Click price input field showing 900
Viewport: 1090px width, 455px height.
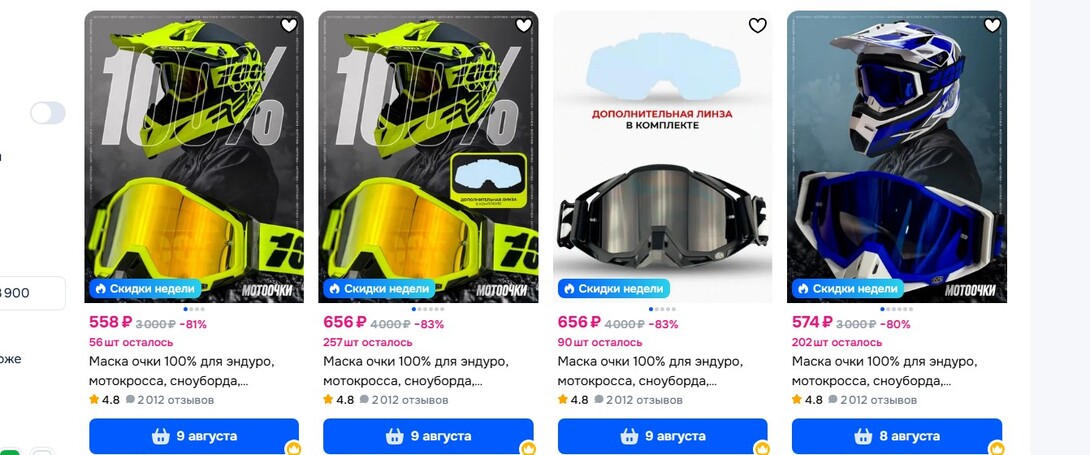(x=33, y=293)
